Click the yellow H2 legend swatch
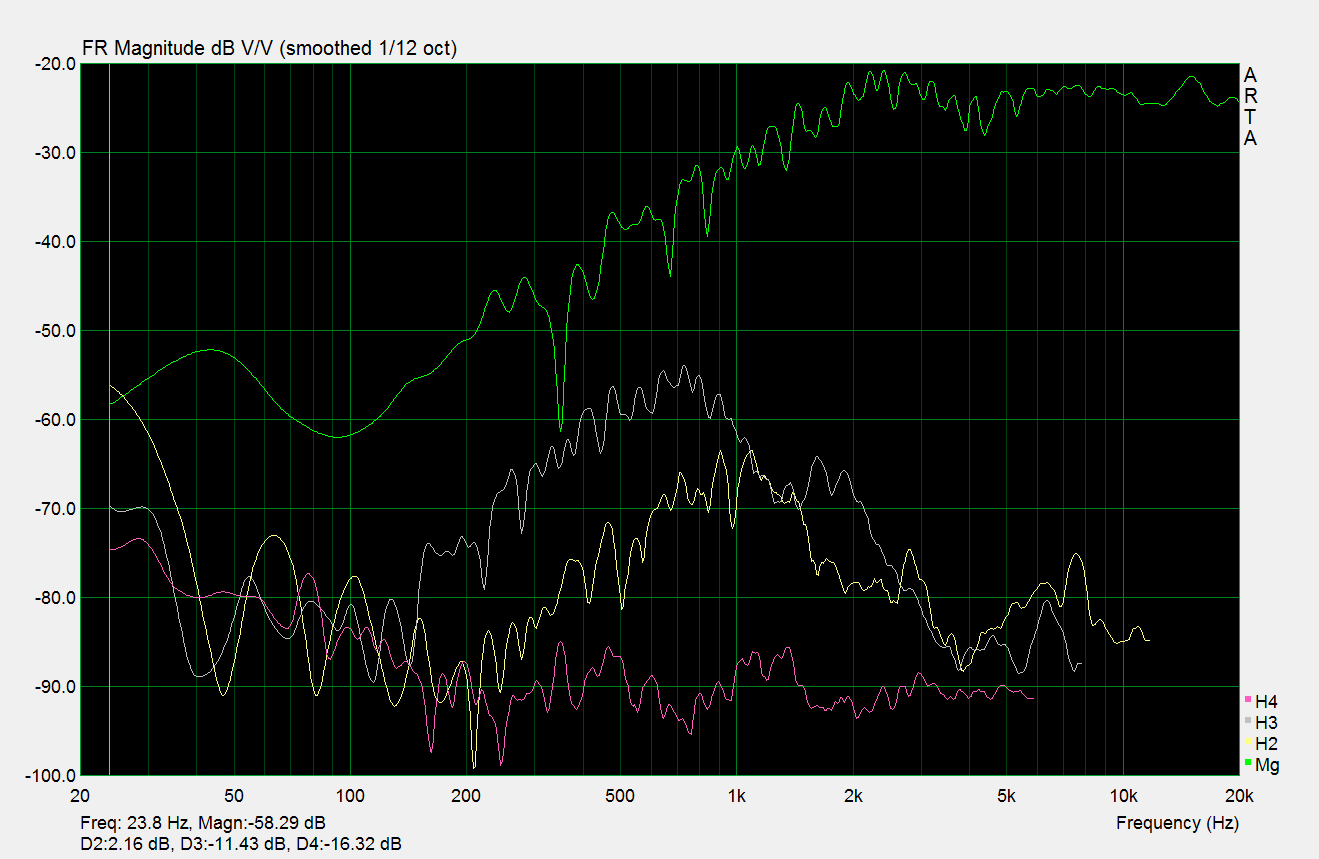The image size is (1319, 859). coord(1247,742)
